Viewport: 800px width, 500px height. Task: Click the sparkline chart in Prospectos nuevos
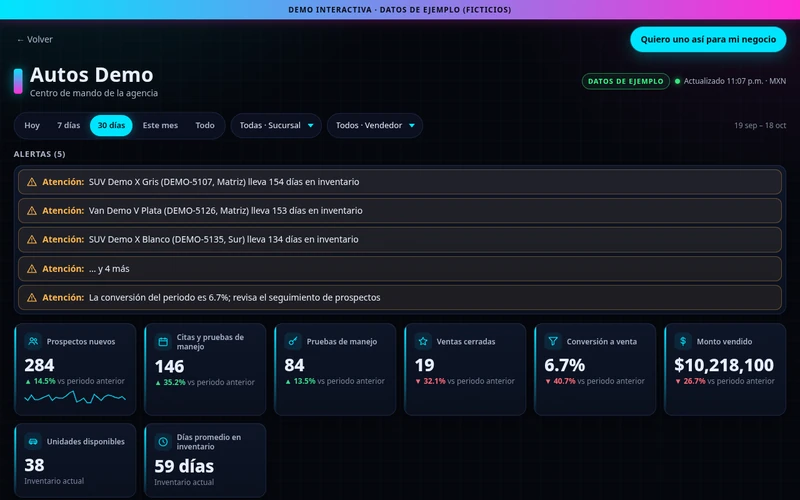coord(75,397)
